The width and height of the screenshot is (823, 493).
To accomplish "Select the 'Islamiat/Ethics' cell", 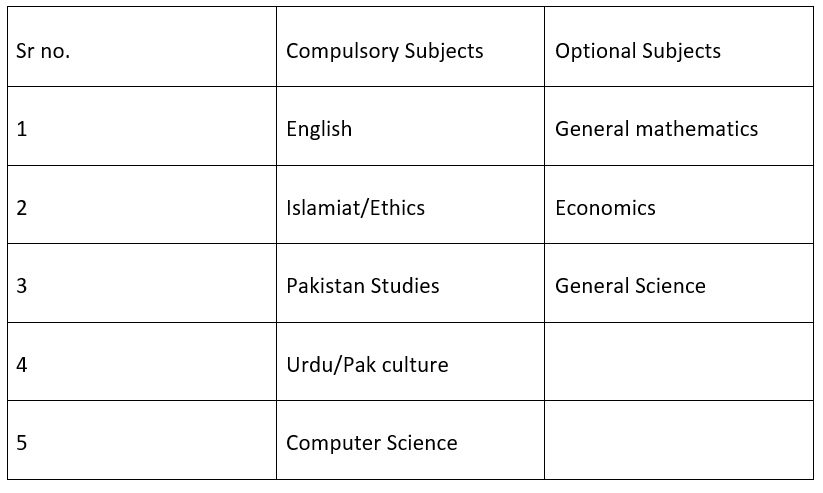I will (410, 205).
